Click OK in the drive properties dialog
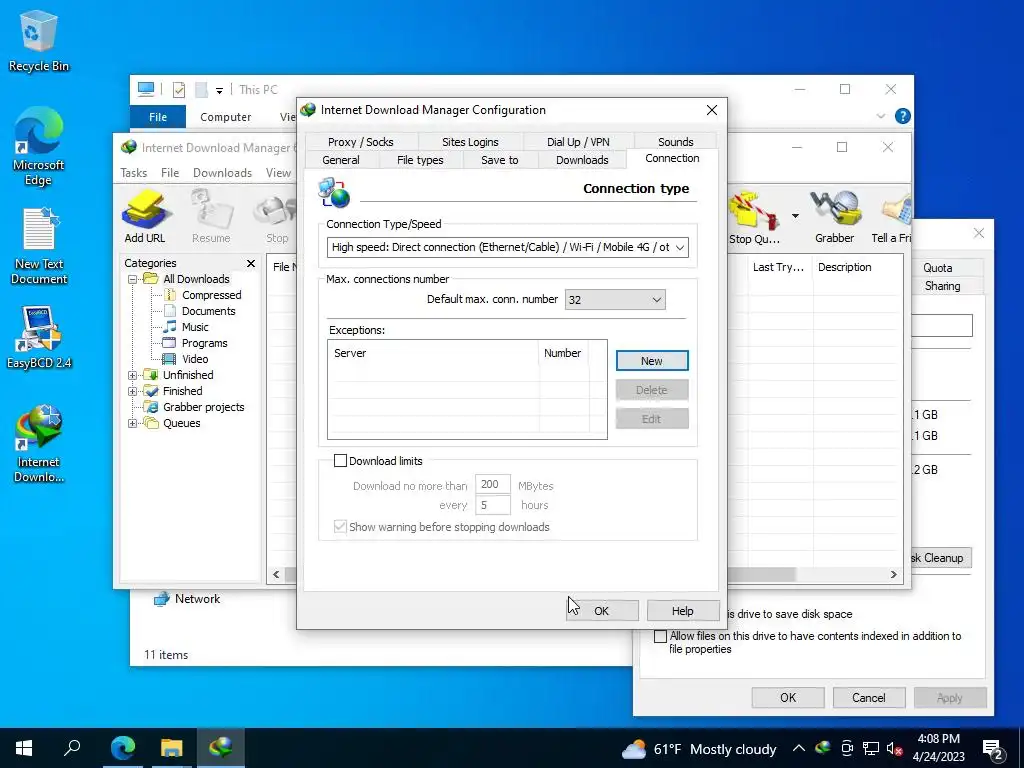Screen dimensions: 1024x768 [788, 697]
